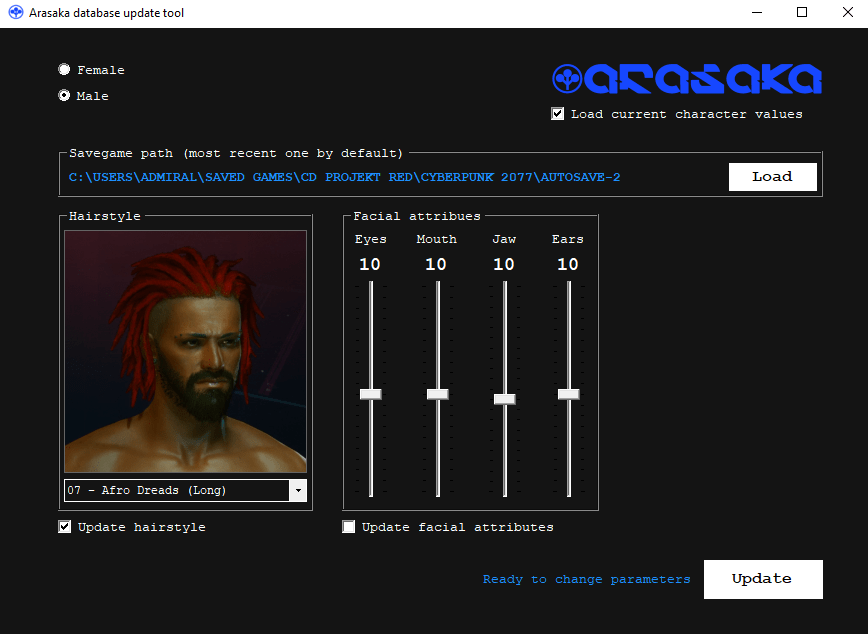Click the Jaw slider handle
Screen dimensions: 868x634
tap(504, 399)
